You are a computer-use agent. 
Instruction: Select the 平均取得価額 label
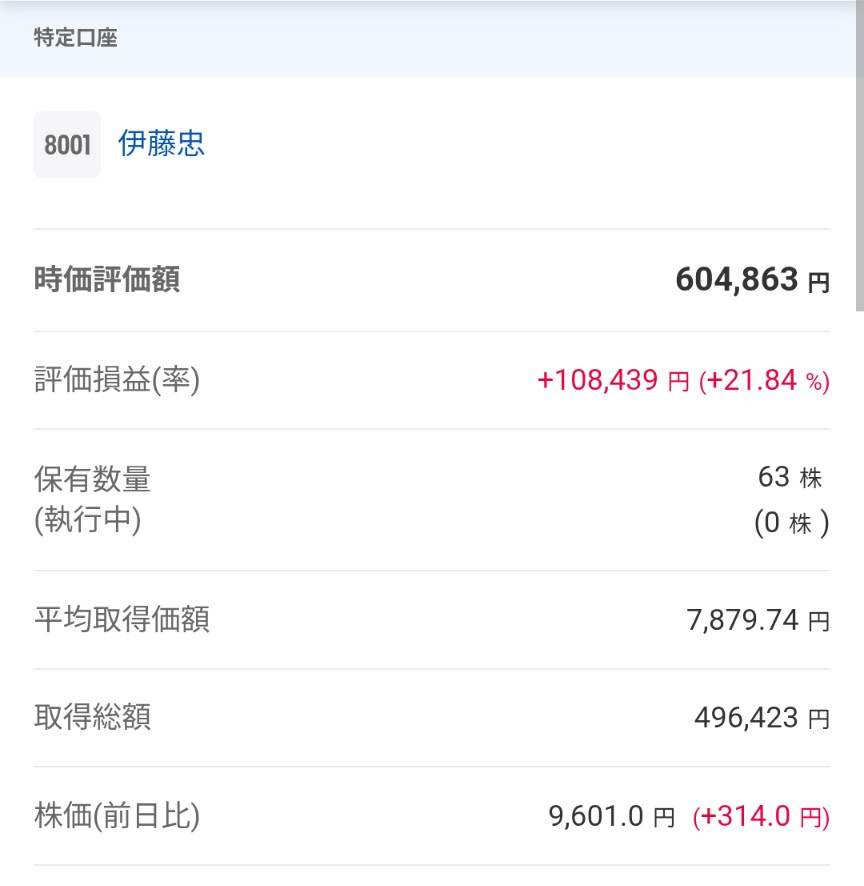pos(122,620)
